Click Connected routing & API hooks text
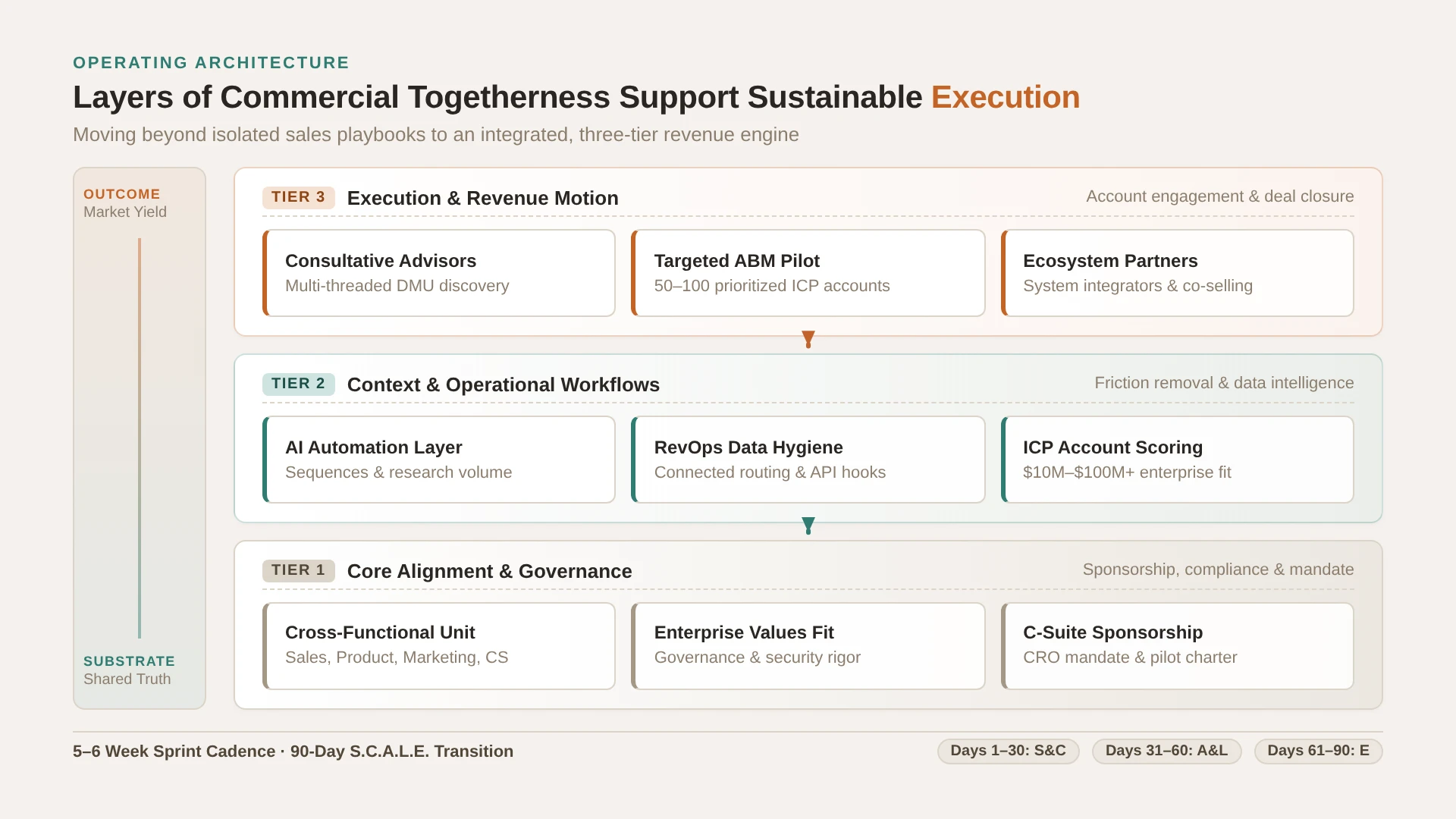Viewport: 1456px width, 819px height. 770,472
